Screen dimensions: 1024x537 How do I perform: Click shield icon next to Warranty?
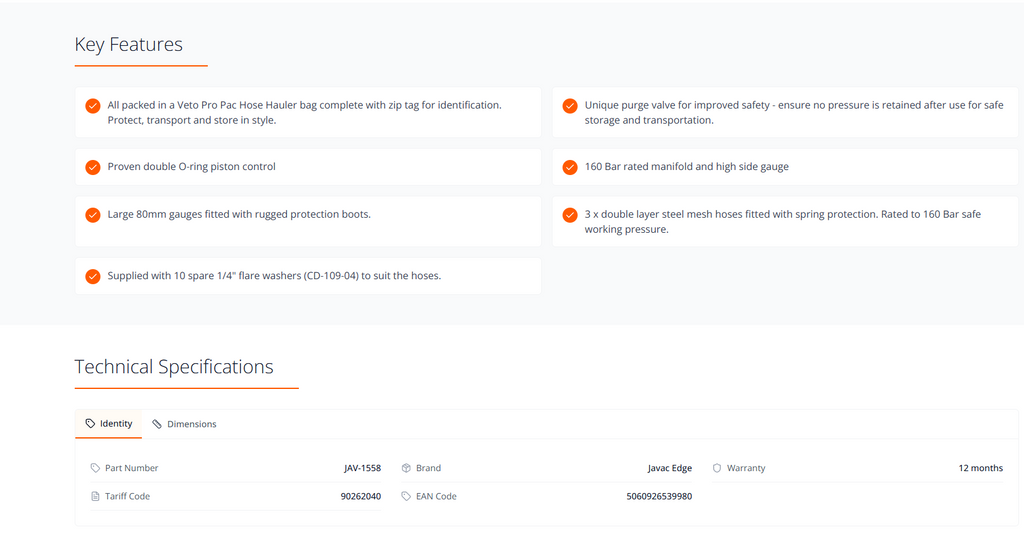717,468
